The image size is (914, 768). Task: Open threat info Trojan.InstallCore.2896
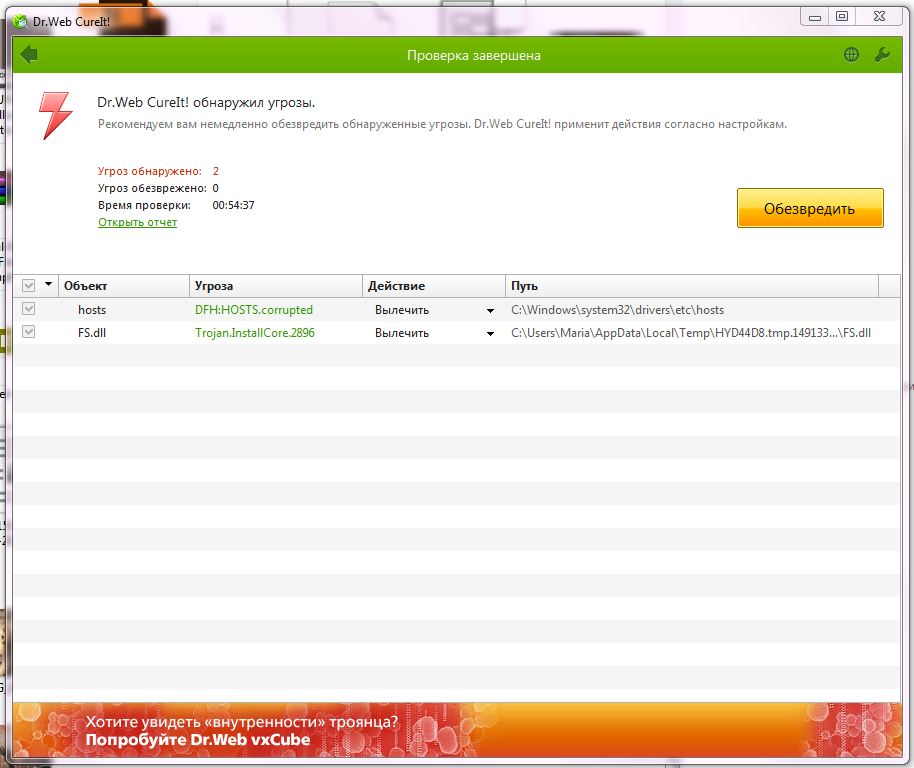[255, 333]
